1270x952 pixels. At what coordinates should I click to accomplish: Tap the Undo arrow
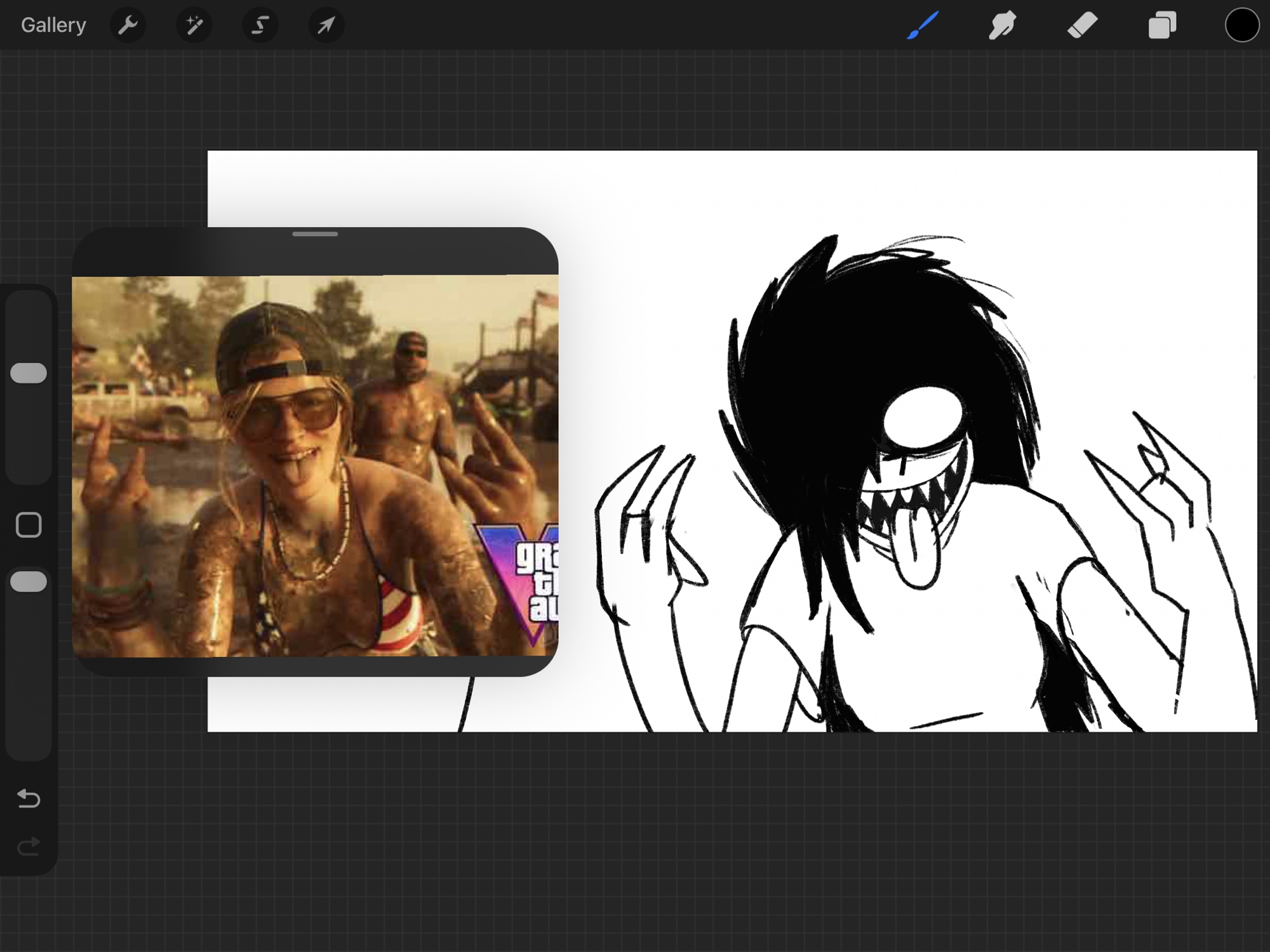point(29,798)
